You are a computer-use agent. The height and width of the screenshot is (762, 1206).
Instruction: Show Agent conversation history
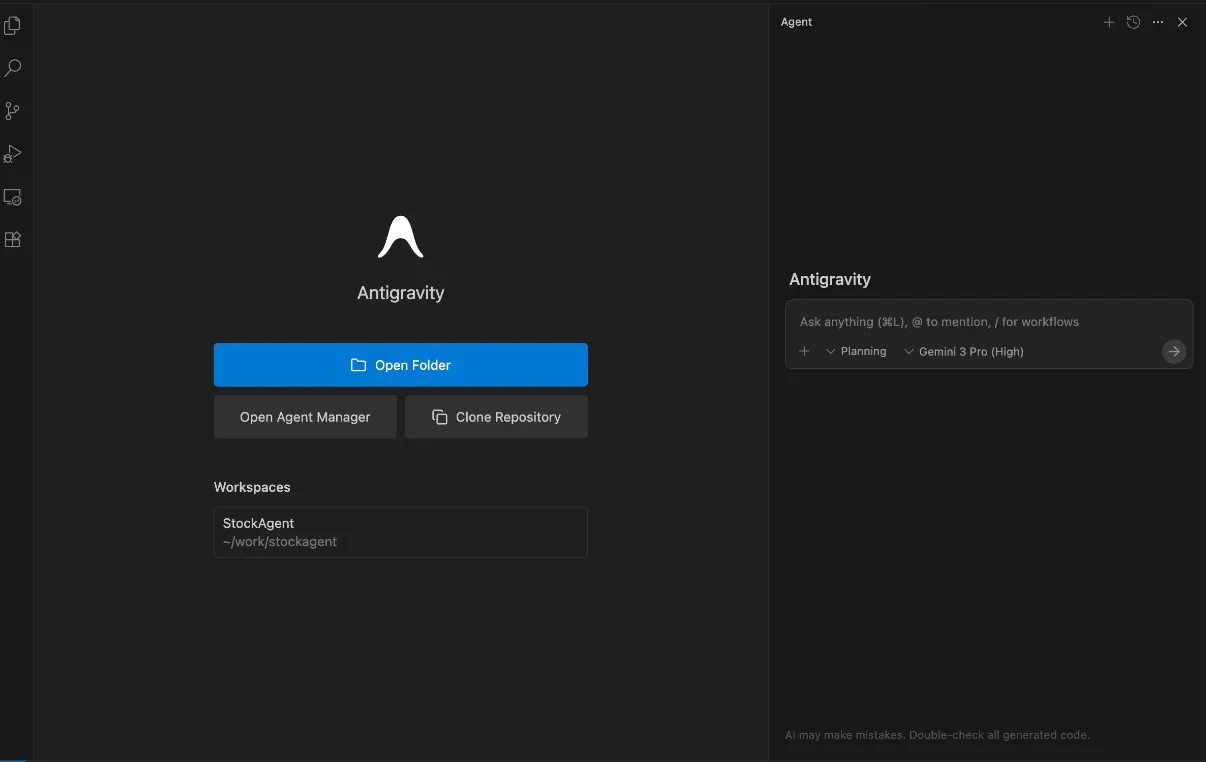tap(1133, 22)
